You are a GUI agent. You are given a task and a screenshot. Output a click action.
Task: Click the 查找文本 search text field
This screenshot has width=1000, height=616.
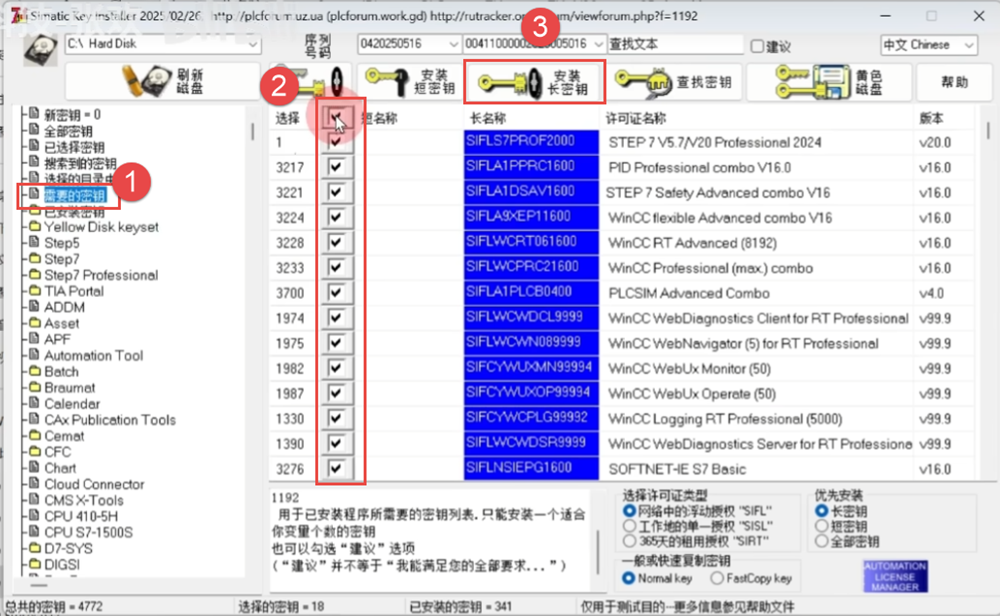[x=675, y=44]
